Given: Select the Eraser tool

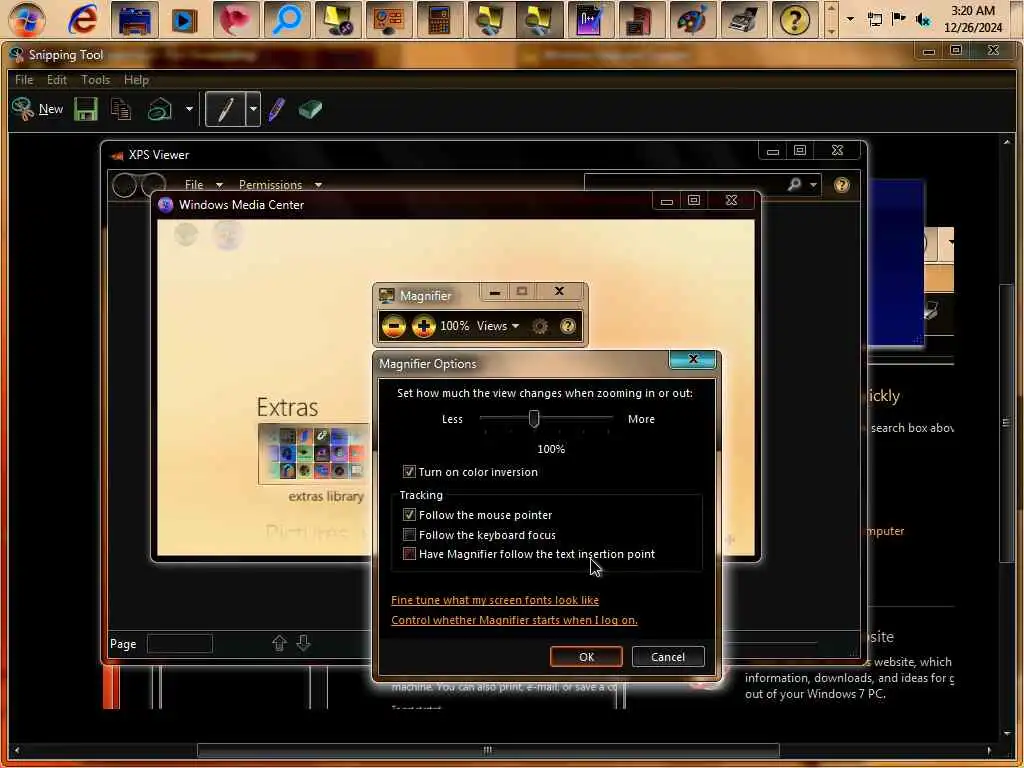Looking at the screenshot, I should point(310,109).
